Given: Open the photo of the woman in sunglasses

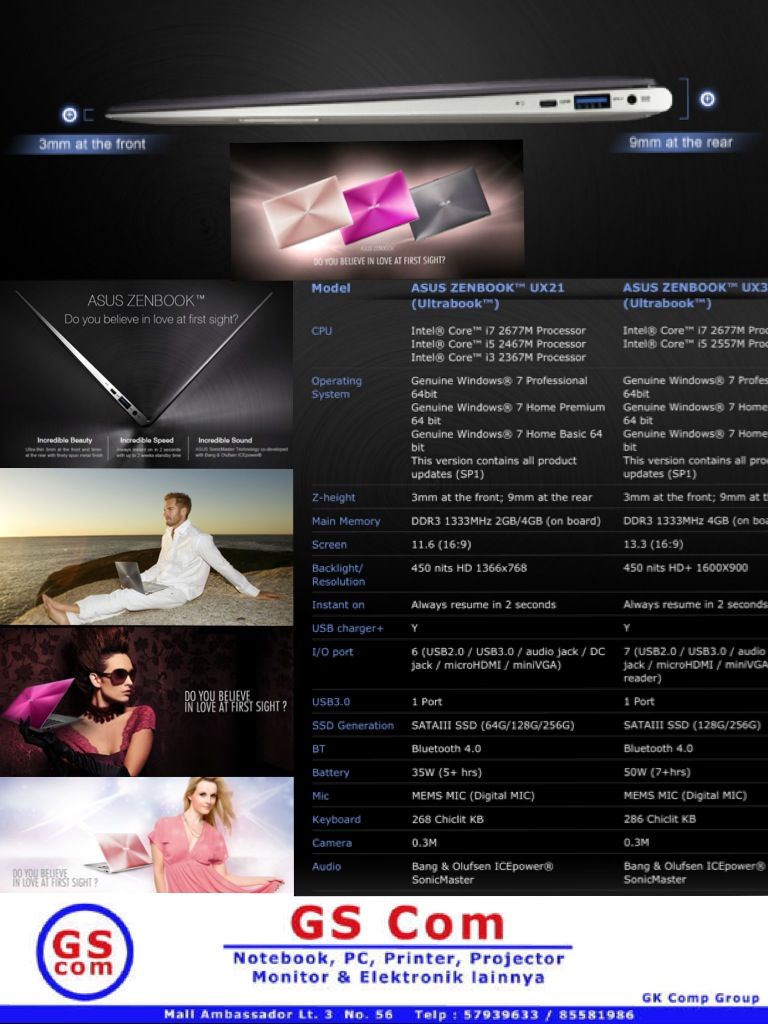Looking at the screenshot, I should pyautogui.click(x=146, y=701).
